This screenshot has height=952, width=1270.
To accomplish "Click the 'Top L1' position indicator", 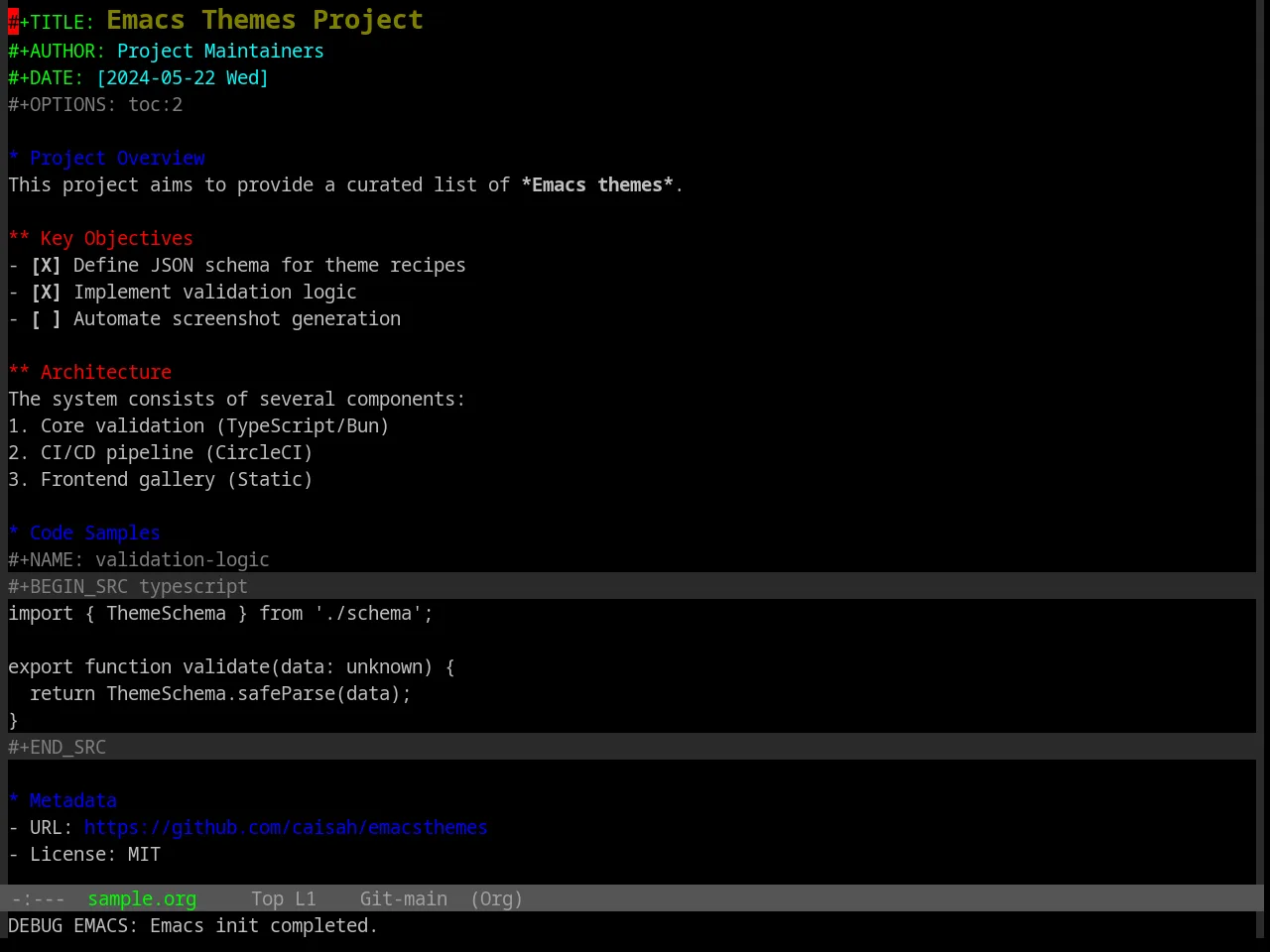I will (283, 898).
